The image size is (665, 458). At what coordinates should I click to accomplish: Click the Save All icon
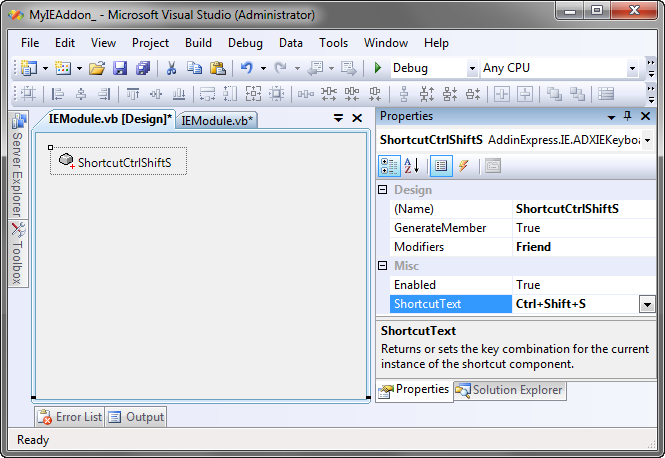point(143,68)
